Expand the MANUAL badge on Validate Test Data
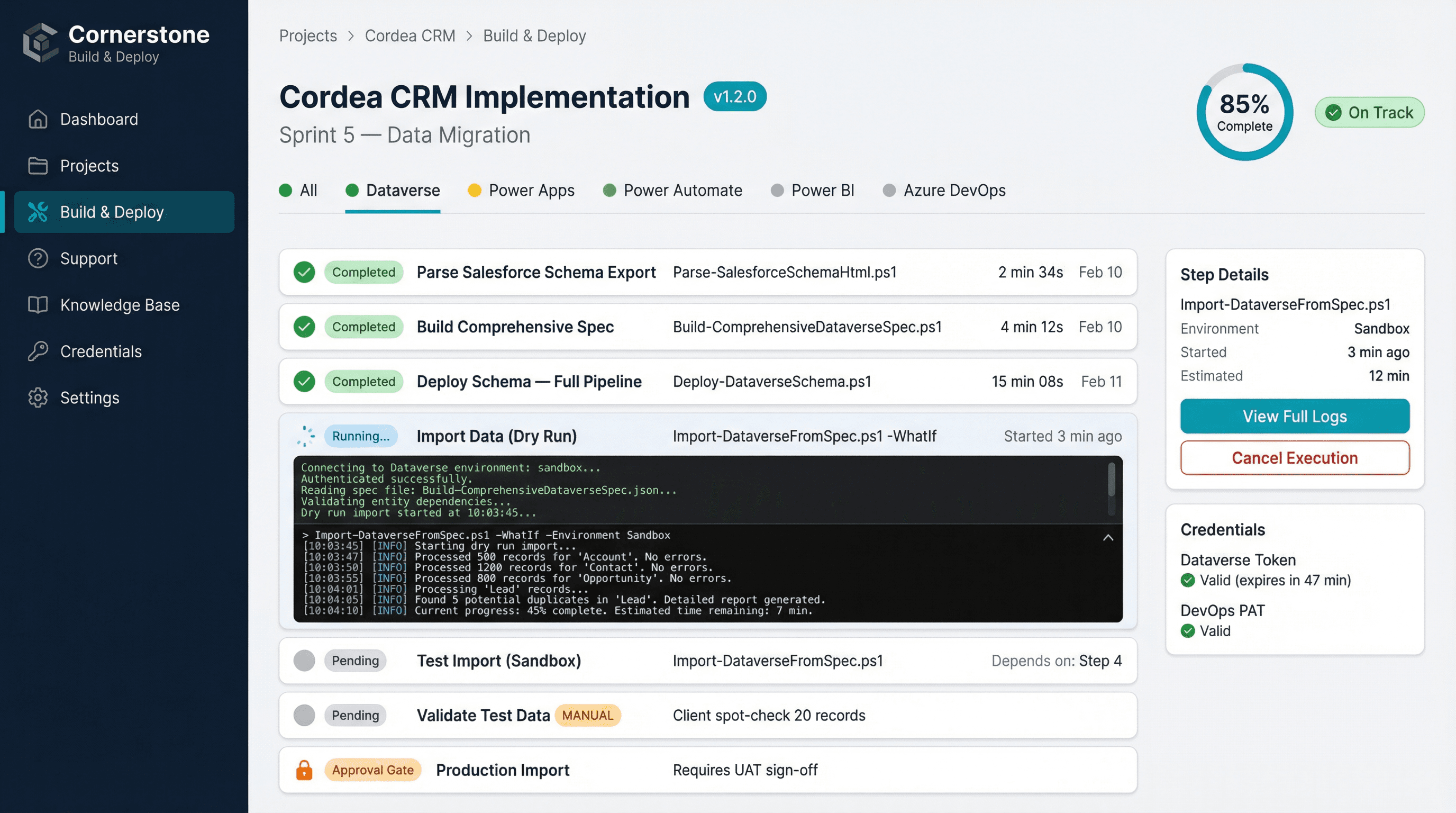This screenshot has height=813, width=1456. [588, 715]
